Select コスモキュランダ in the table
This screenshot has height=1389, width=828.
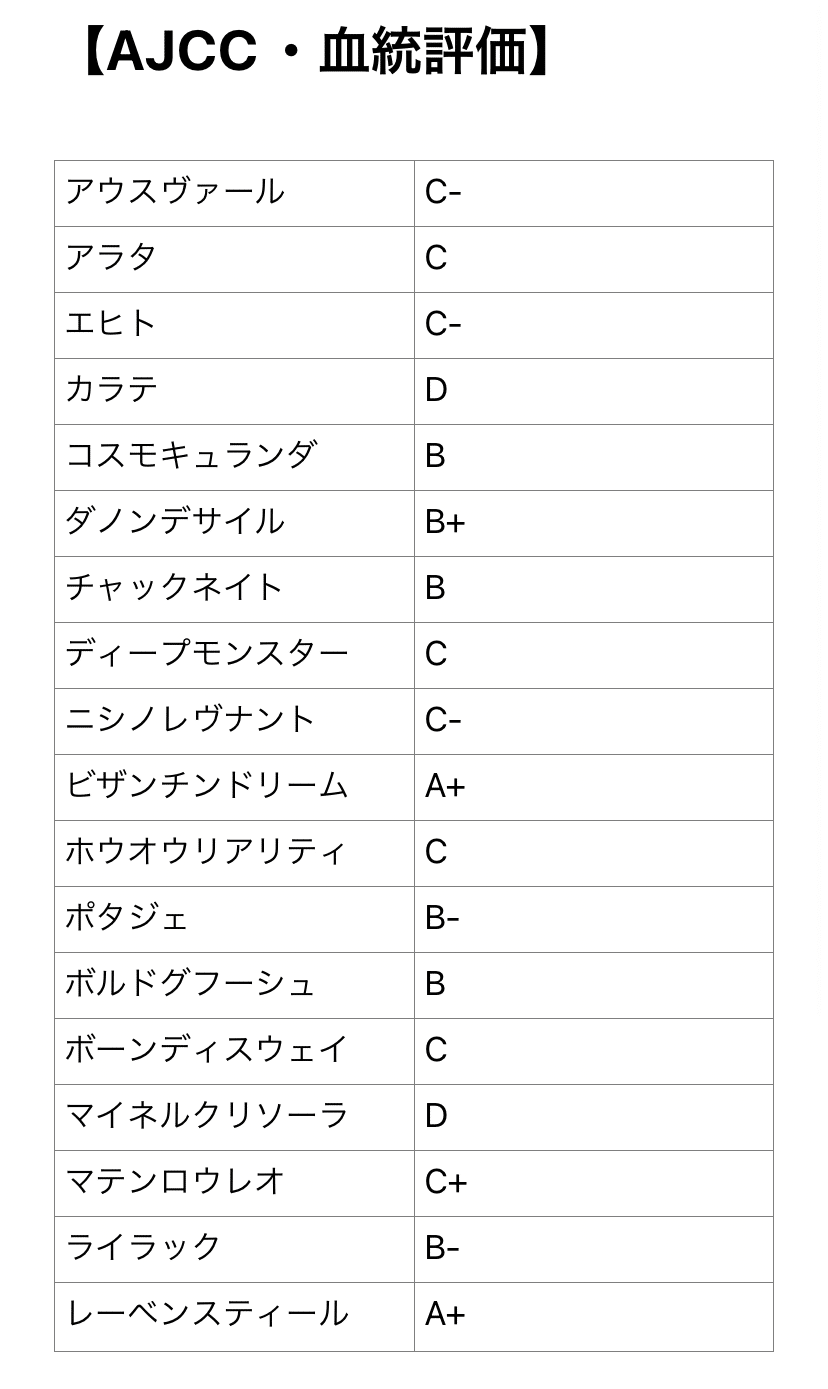(x=191, y=456)
